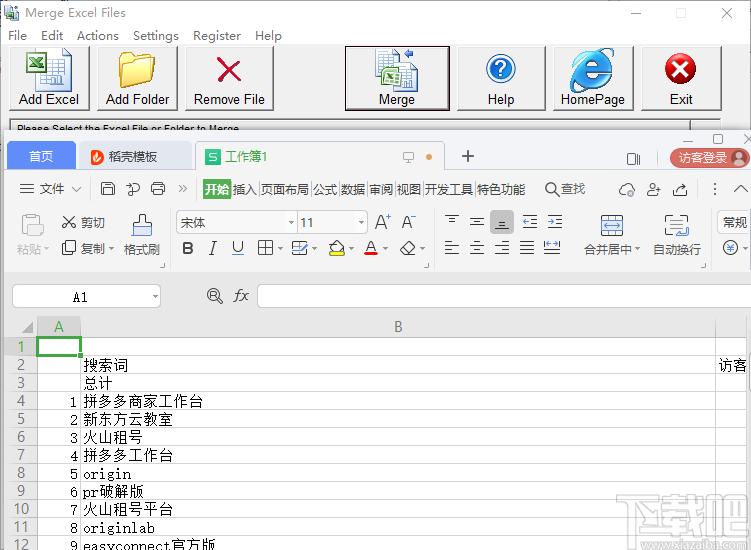
Task: Open the Actions menu
Action: [x=98, y=36]
